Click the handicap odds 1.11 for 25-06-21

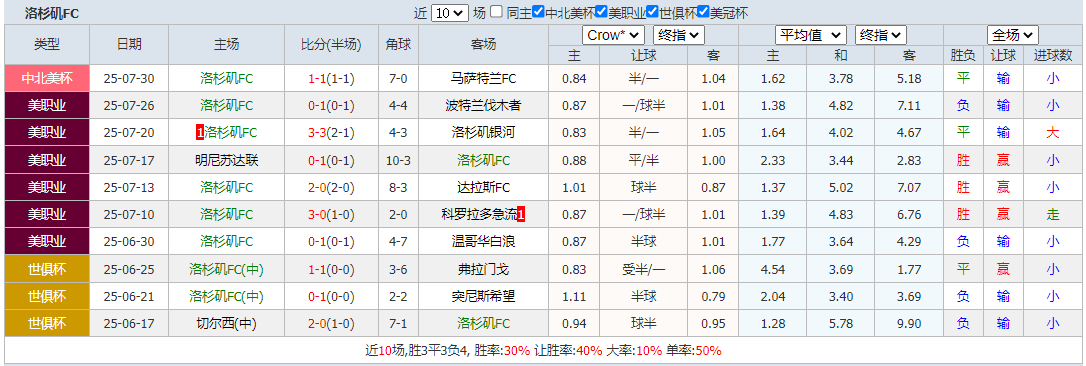click(574, 296)
